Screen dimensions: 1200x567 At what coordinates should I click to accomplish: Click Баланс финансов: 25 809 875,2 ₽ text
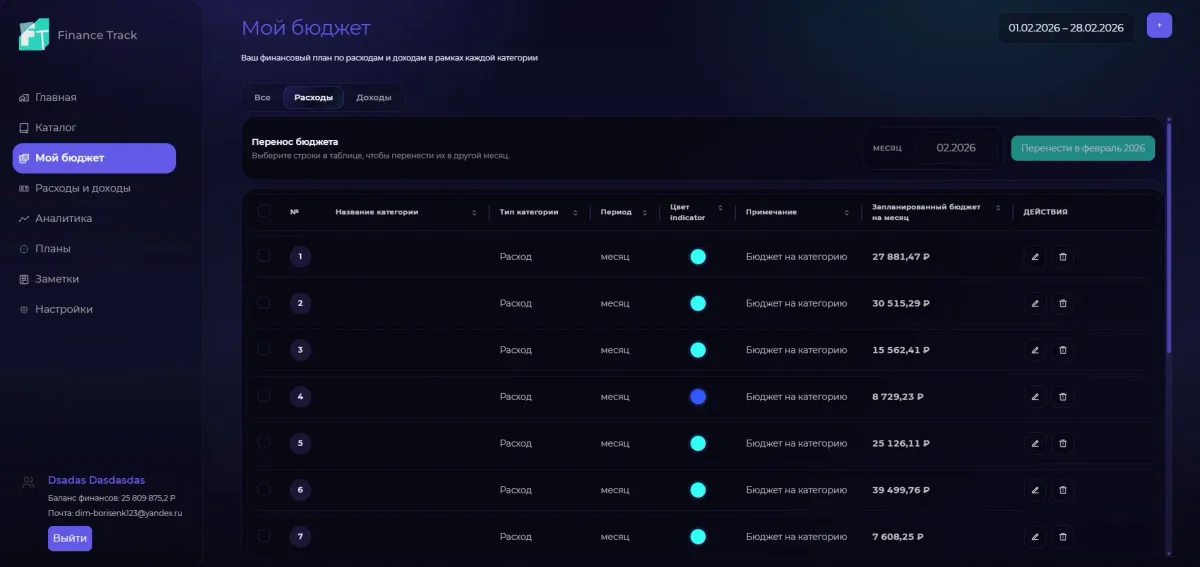112,497
